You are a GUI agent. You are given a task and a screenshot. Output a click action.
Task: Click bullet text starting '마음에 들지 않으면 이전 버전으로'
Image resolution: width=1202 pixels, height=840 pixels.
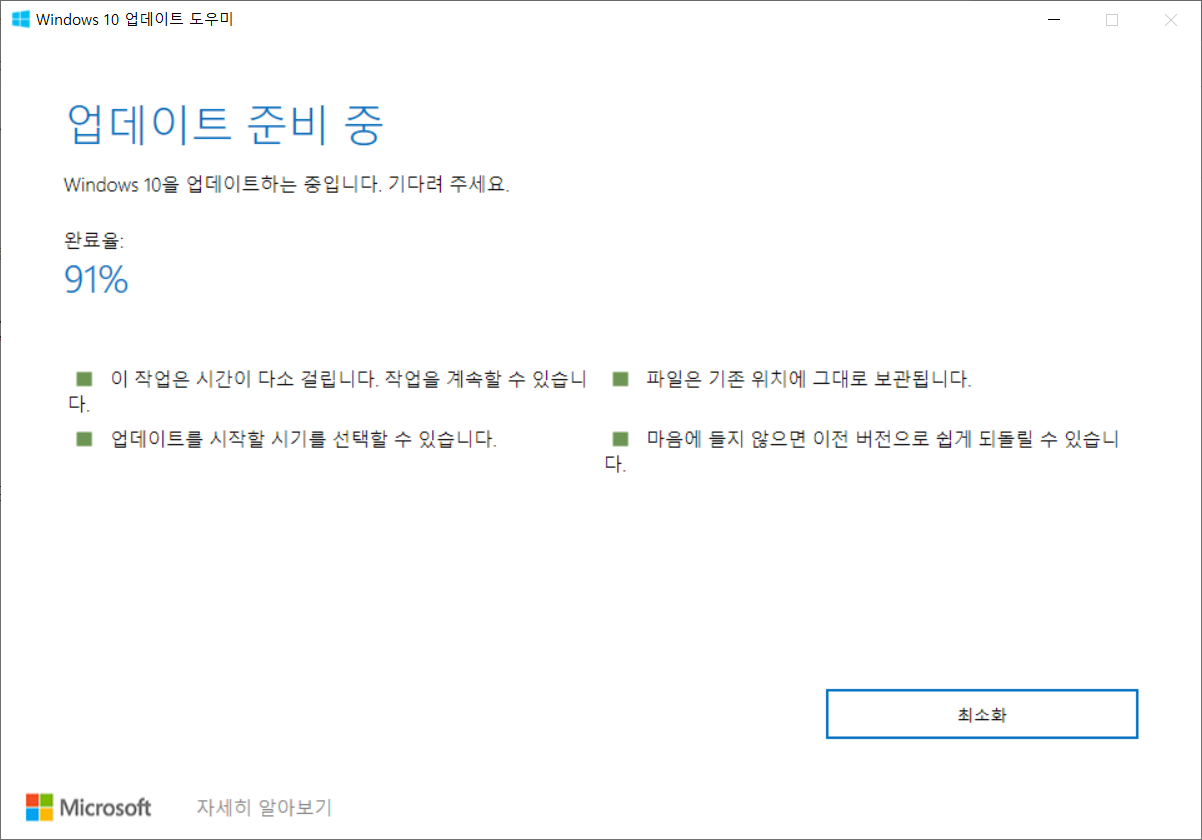[x=862, y=452]
